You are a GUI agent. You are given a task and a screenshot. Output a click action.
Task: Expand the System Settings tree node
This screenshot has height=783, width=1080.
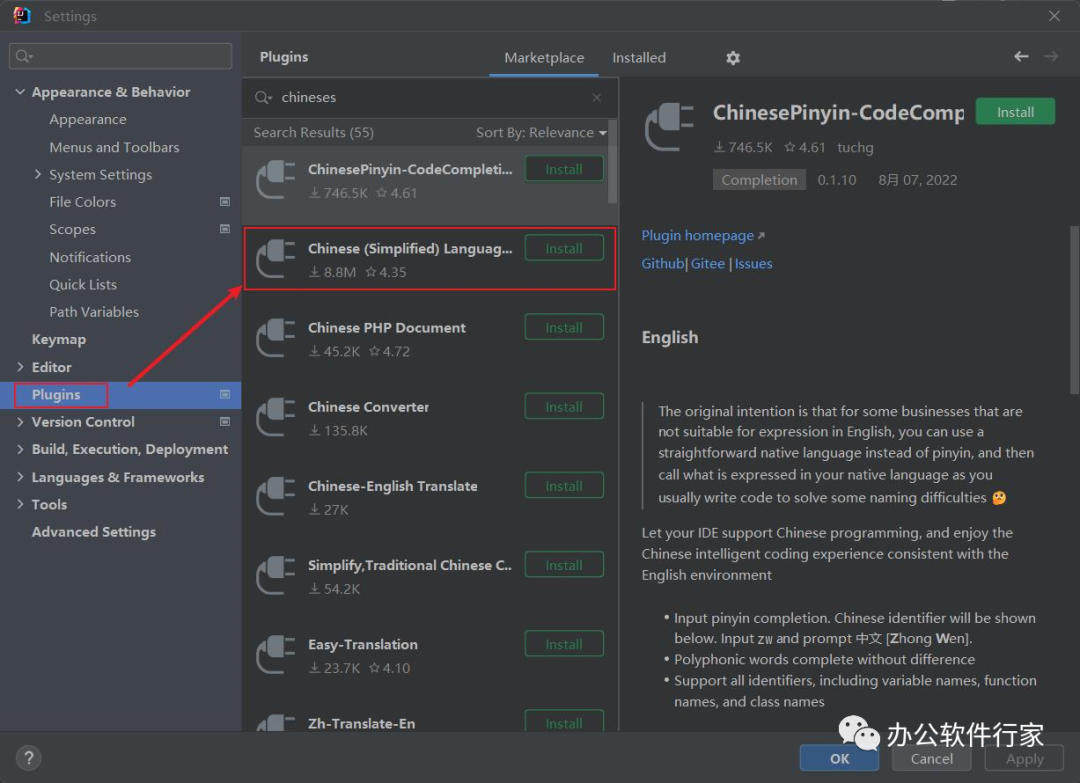click(38, 175)
